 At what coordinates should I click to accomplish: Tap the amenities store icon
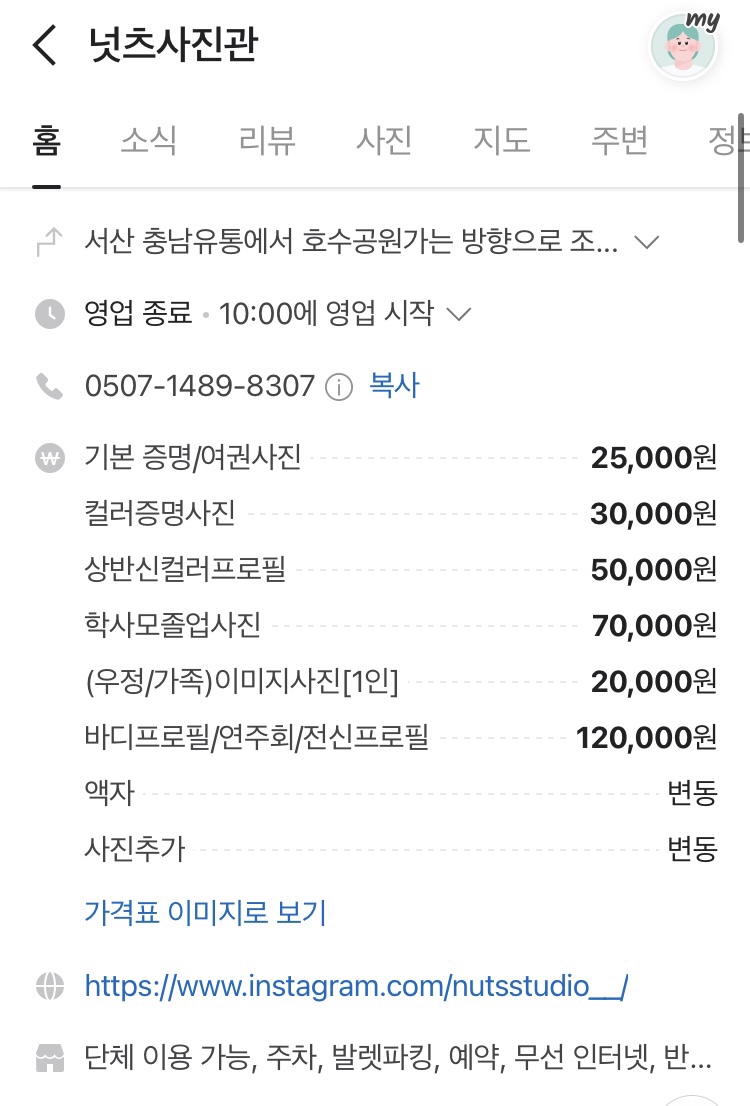[x=49, y=1056]
